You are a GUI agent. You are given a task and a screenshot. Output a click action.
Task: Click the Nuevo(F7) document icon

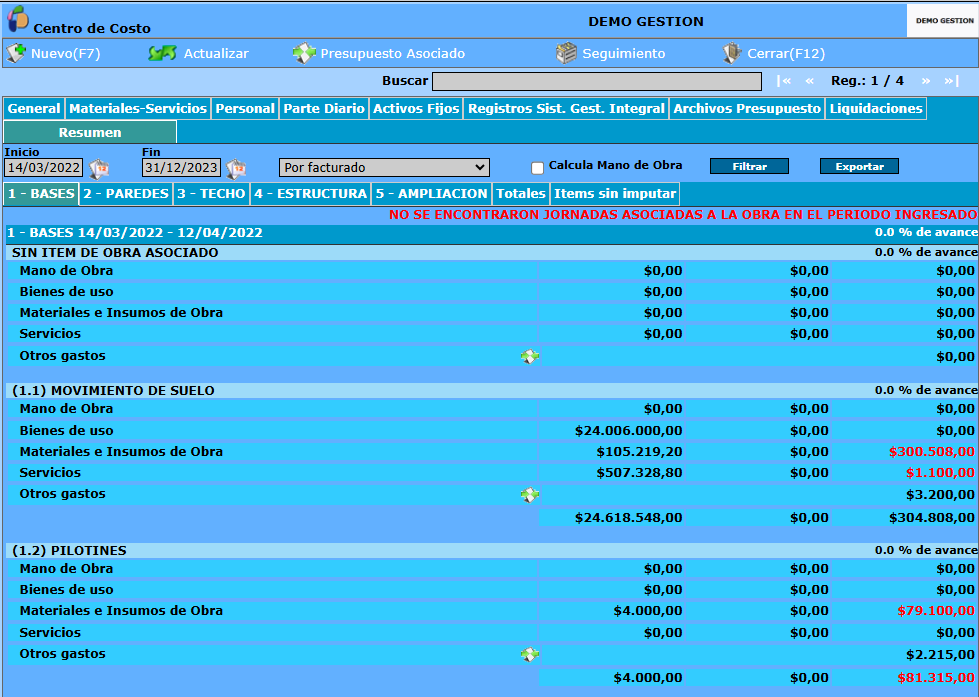pyautogui.click(x=16, y=53)
